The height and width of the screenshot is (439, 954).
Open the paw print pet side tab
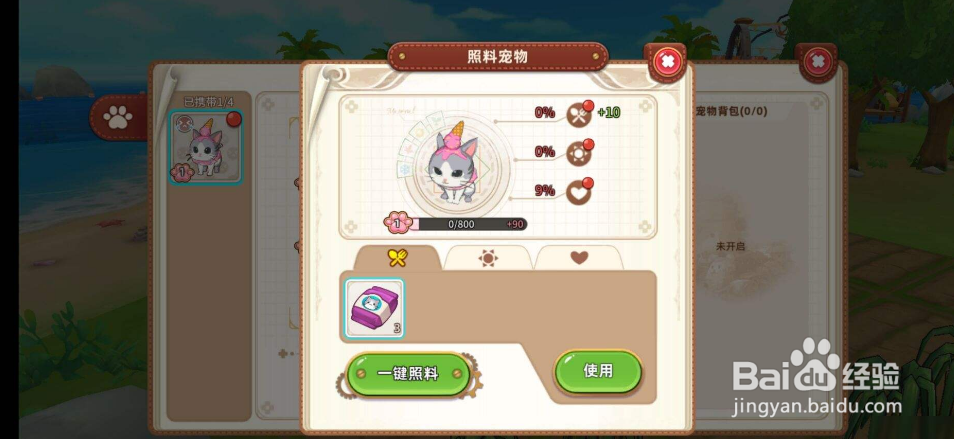pyautogui.click(x=117, y=118)
